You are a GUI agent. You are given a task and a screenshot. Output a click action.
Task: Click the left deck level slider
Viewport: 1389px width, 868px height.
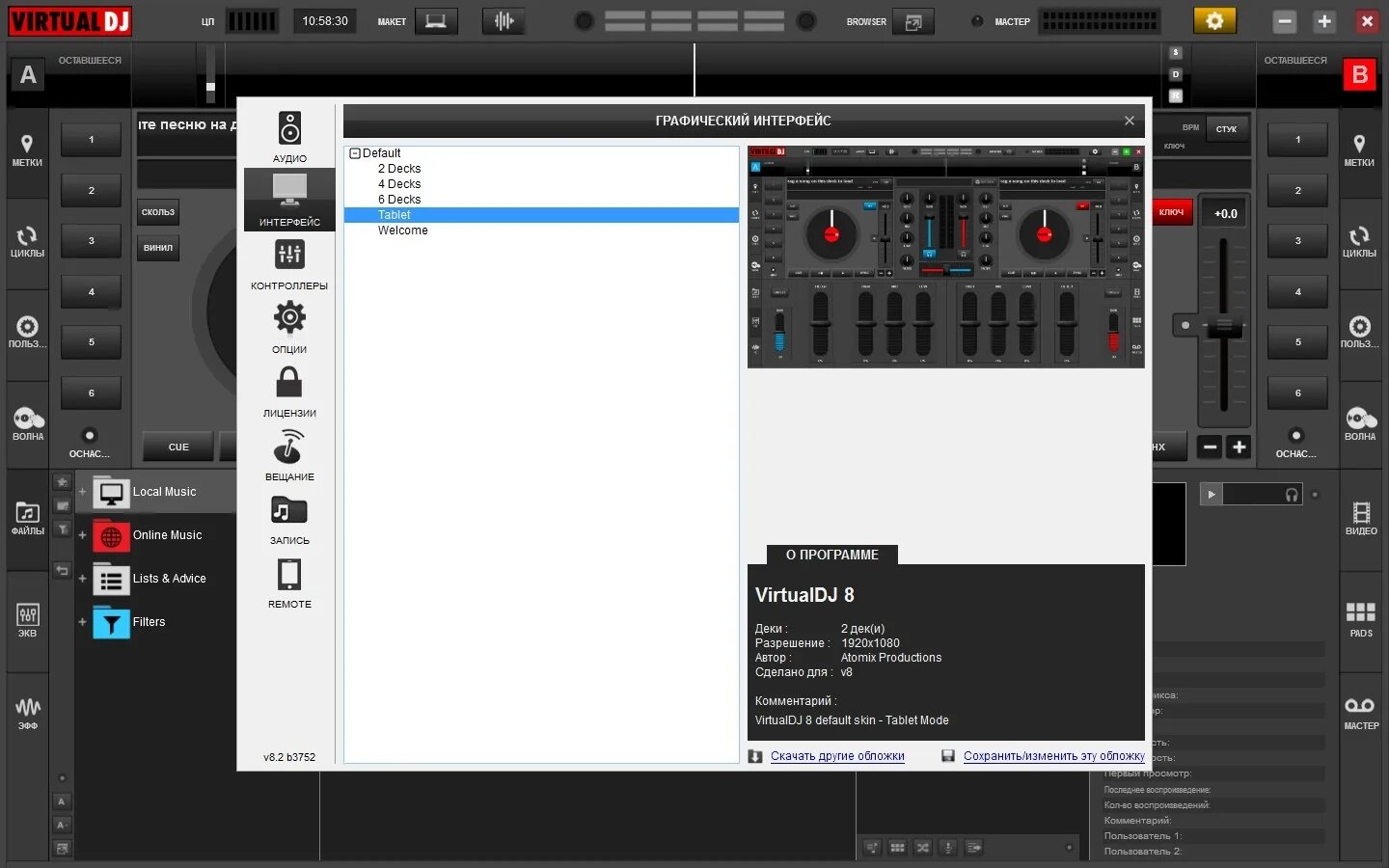(x=210, y=87)
